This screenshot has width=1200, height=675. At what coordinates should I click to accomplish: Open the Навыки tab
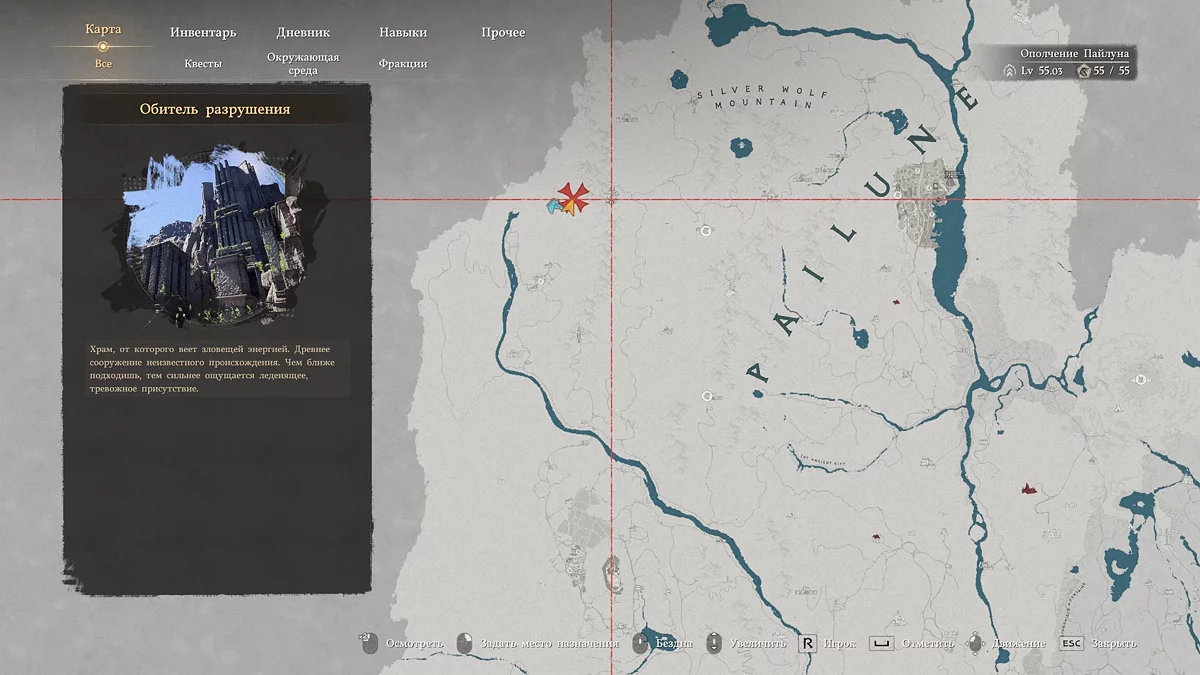[x=403, y=33]
